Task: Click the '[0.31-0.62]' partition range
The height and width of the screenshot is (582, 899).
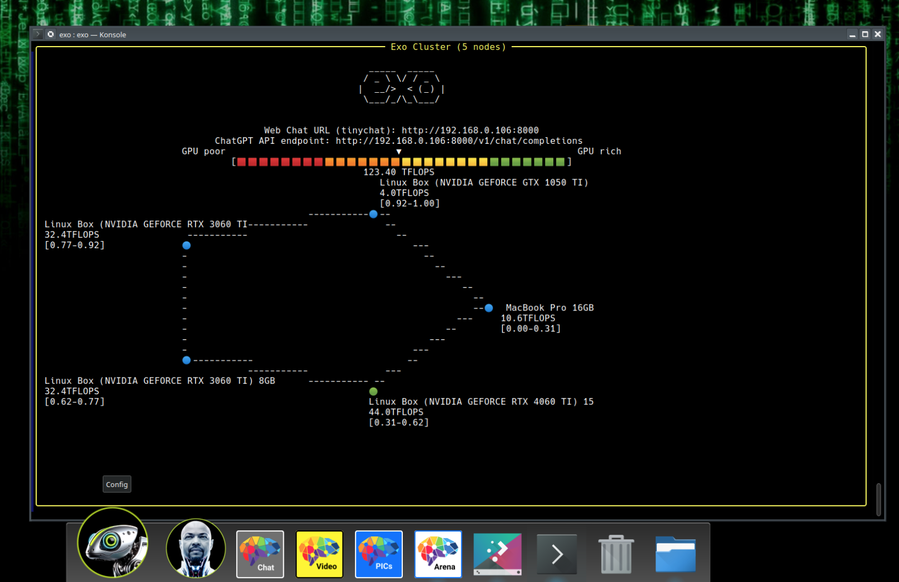Action: point(398,422)
